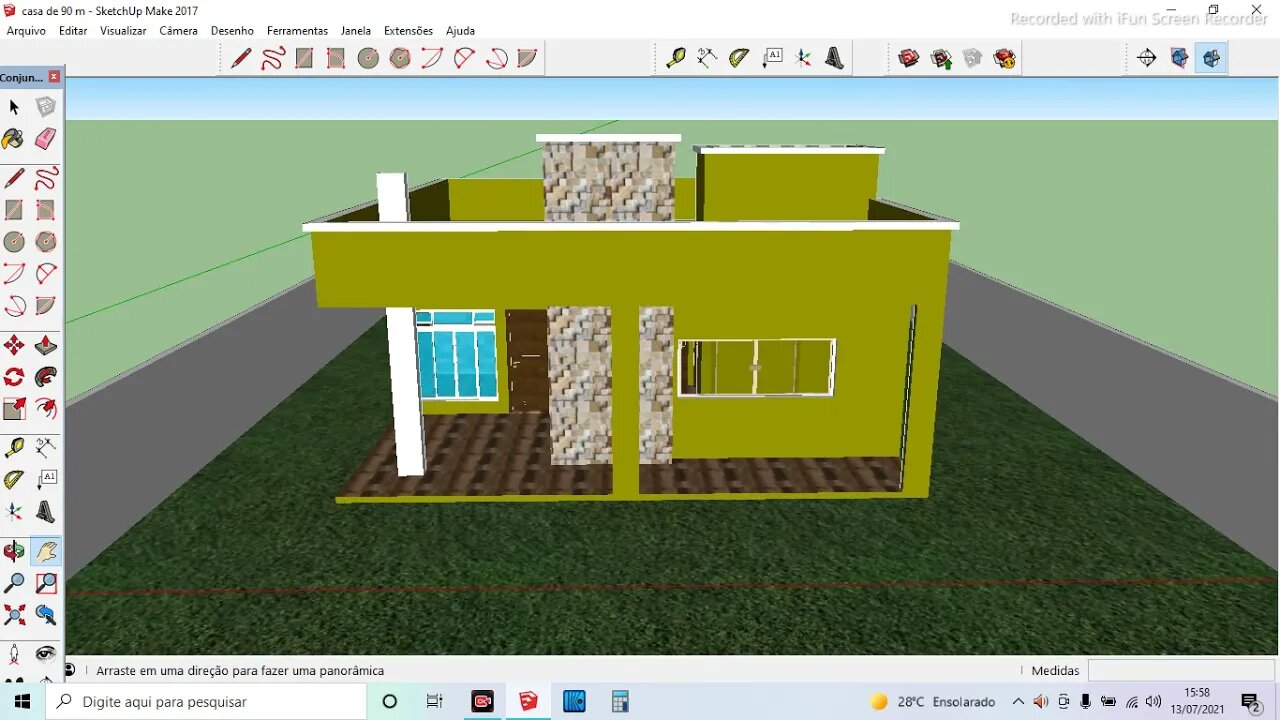The width and height of the screenshot is (1280, 720).
Task: Select the Tape Measure in the left tool set
Action: click(14, 448)
